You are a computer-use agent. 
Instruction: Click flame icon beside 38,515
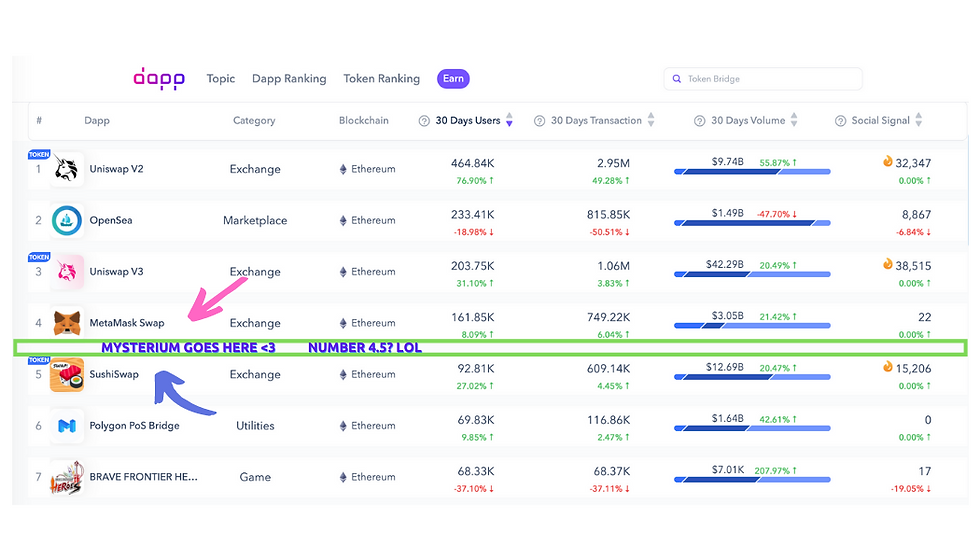click(x=888, y=264)
